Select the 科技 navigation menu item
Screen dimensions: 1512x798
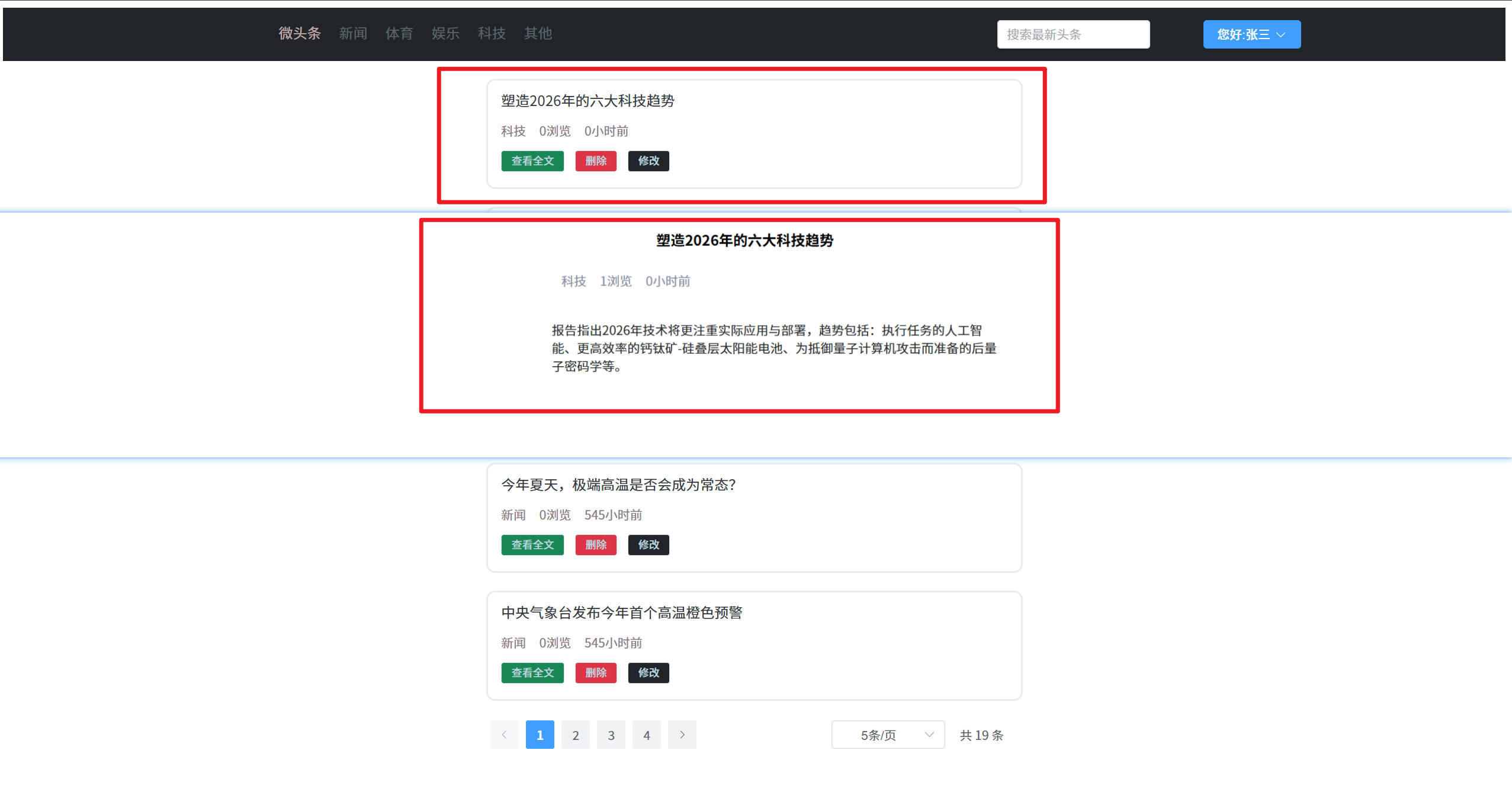click(x=492, y=34)
